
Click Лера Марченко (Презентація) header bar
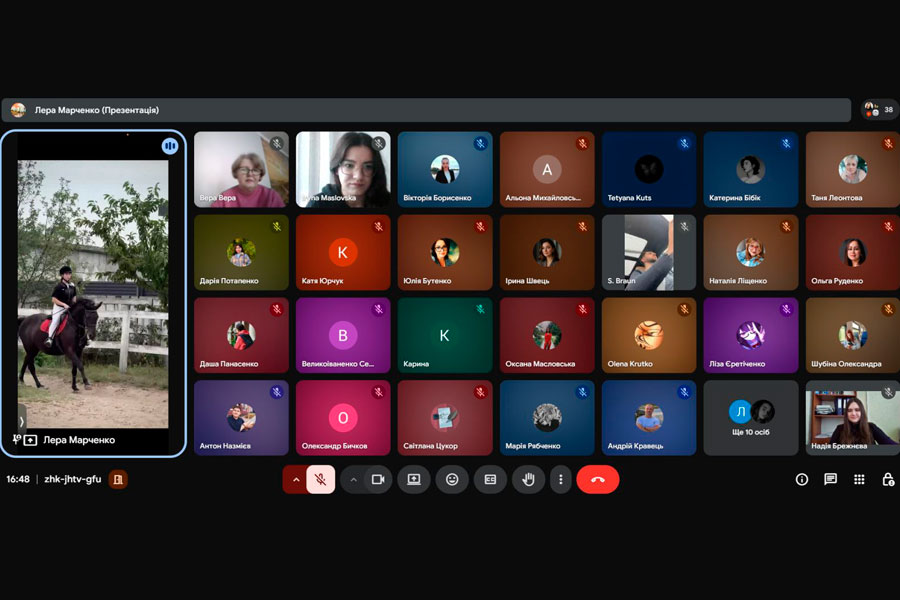point(426,110)
